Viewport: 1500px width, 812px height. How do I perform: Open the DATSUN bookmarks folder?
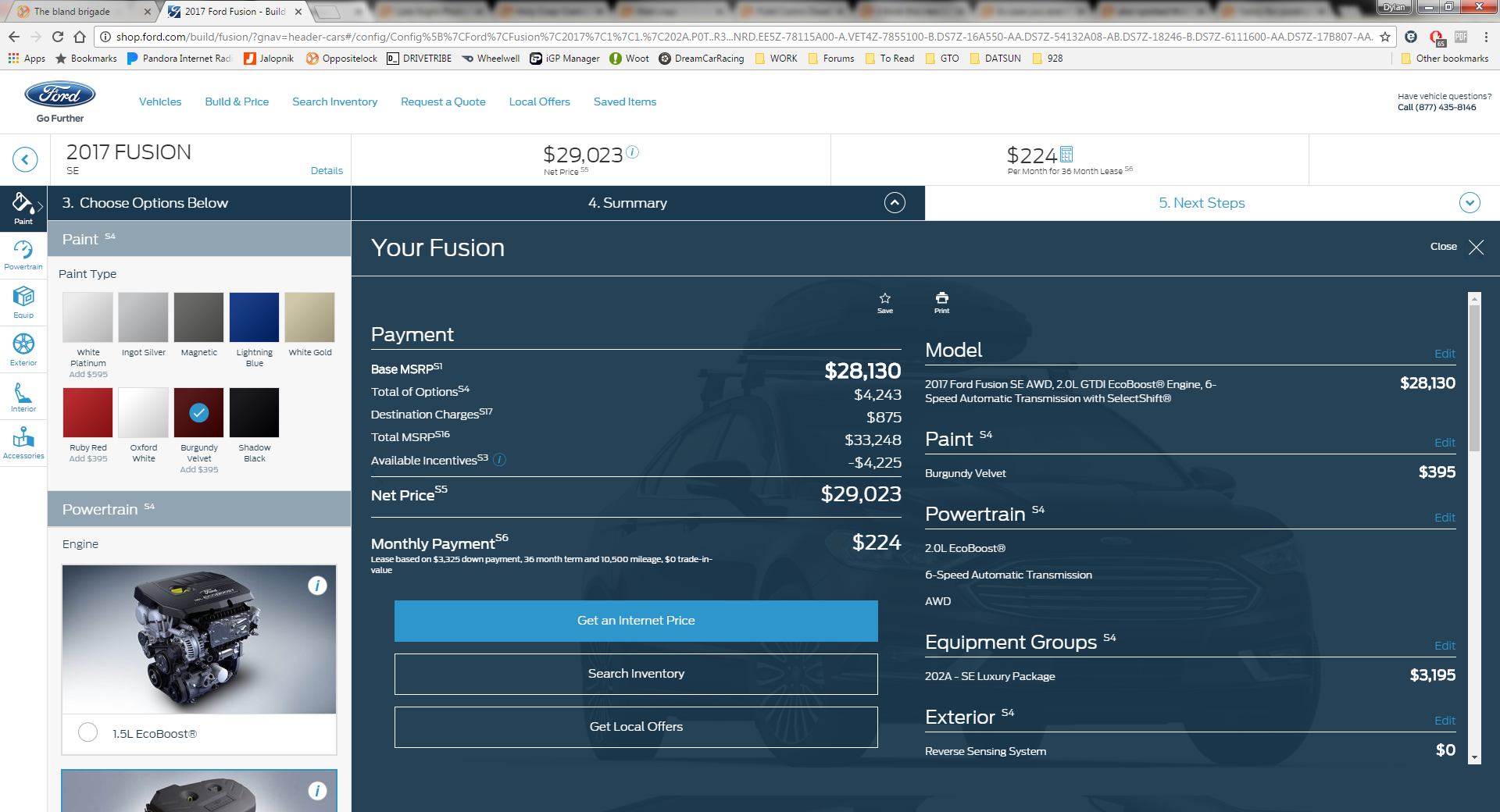pyautogui.click(x=995, y=59)
